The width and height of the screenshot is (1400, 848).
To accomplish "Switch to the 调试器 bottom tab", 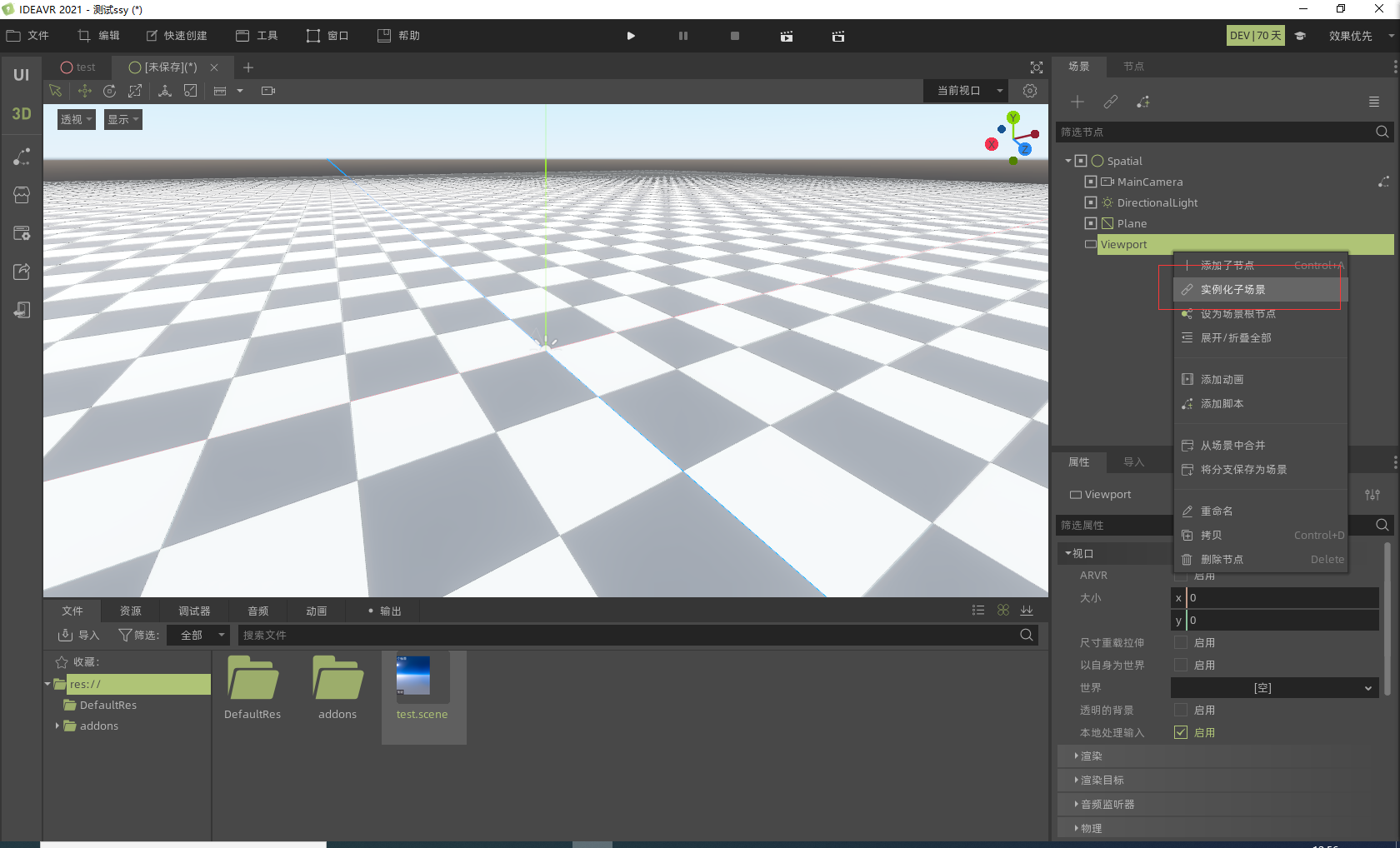I will [x=194, y=611].
